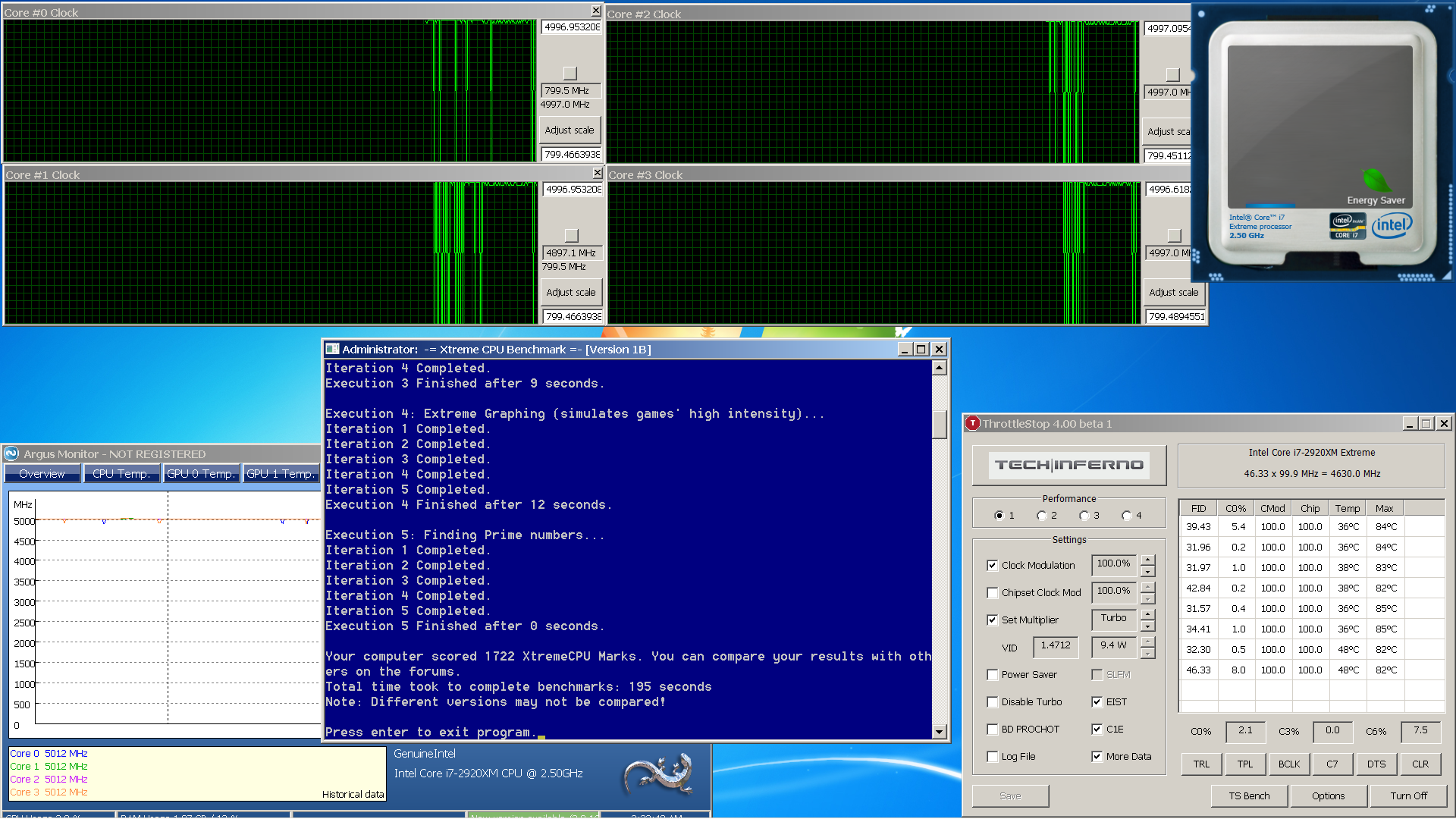Click the Argus Monitor title bar icon

coord(11,453)
